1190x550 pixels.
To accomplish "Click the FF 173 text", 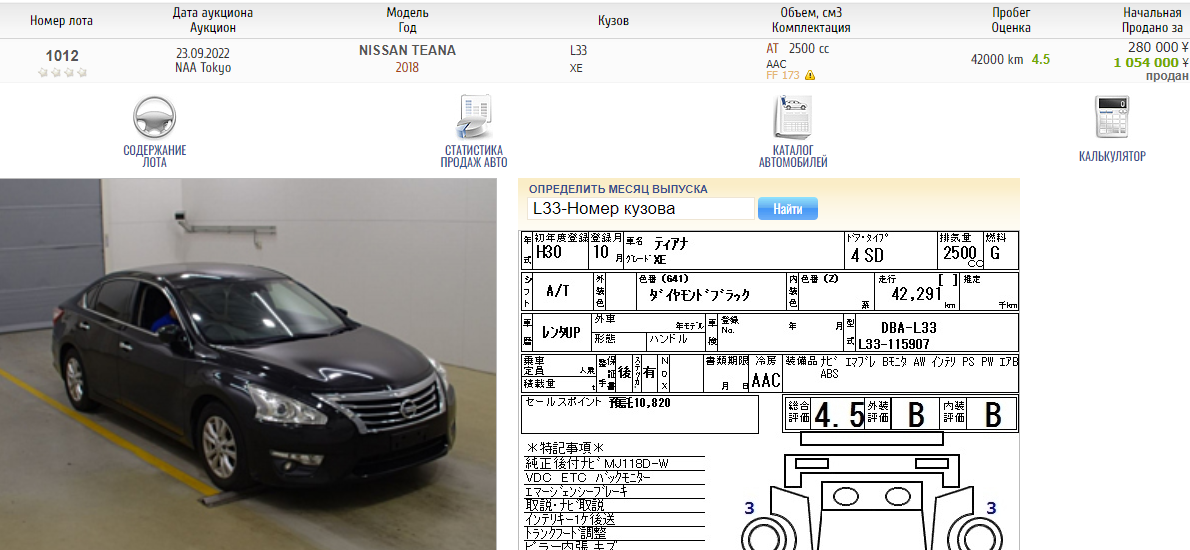I will pos(782,75).
